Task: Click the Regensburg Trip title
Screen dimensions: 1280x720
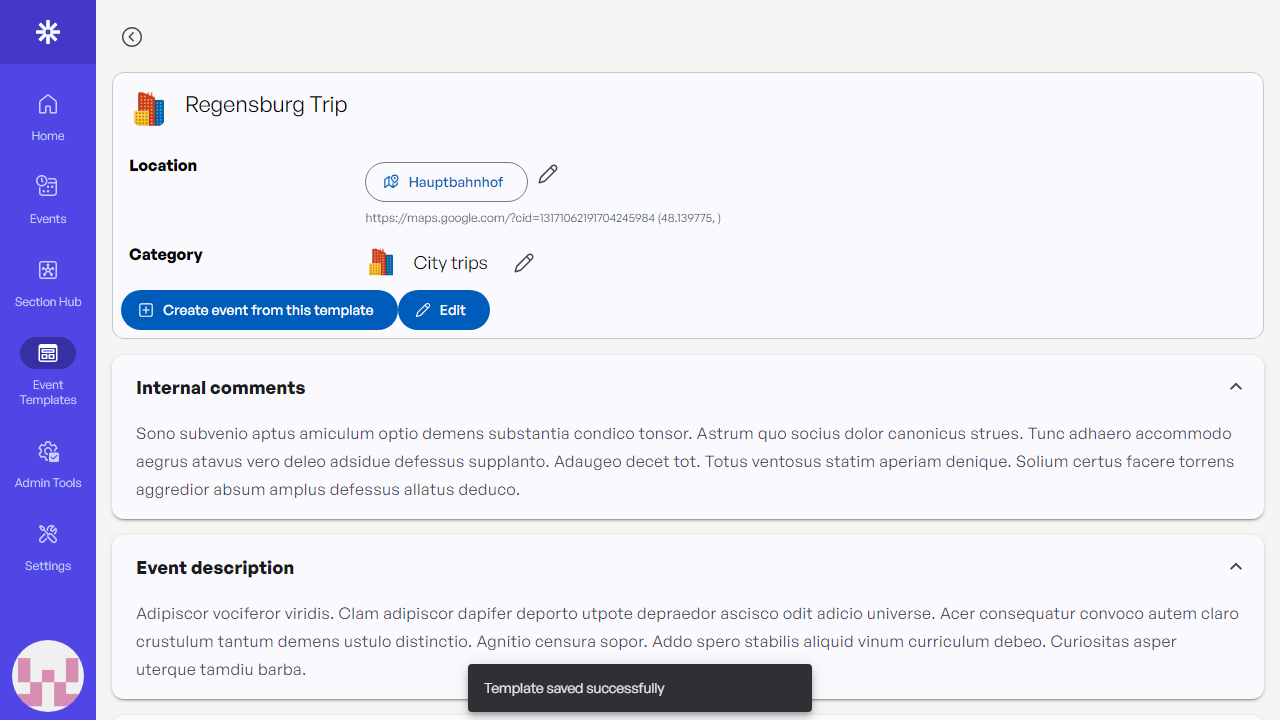Action: [266, 105]
